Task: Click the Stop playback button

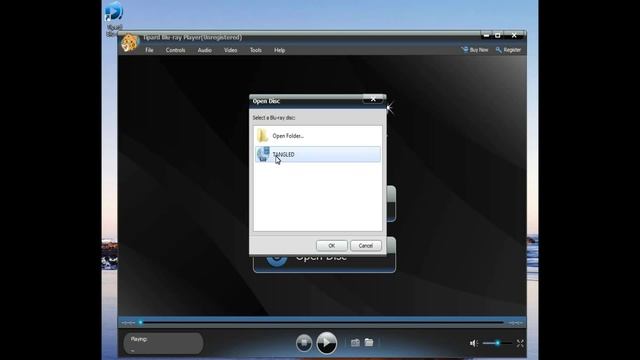Action: pyautogui.click(x=304, y=343)
